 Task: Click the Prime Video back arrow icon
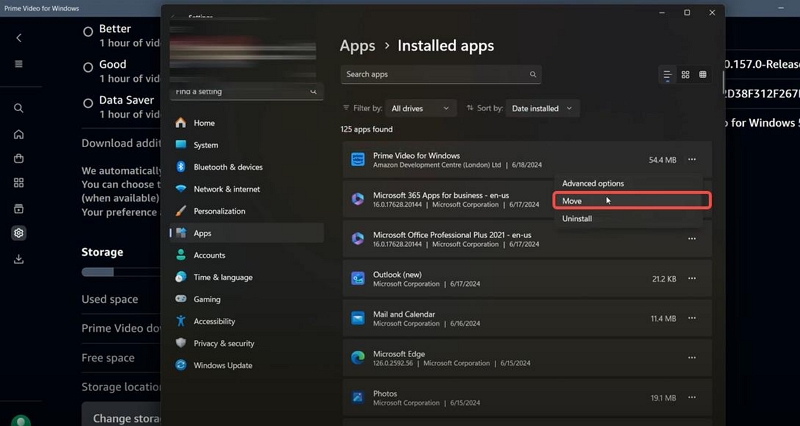click(x=19, y=38)
